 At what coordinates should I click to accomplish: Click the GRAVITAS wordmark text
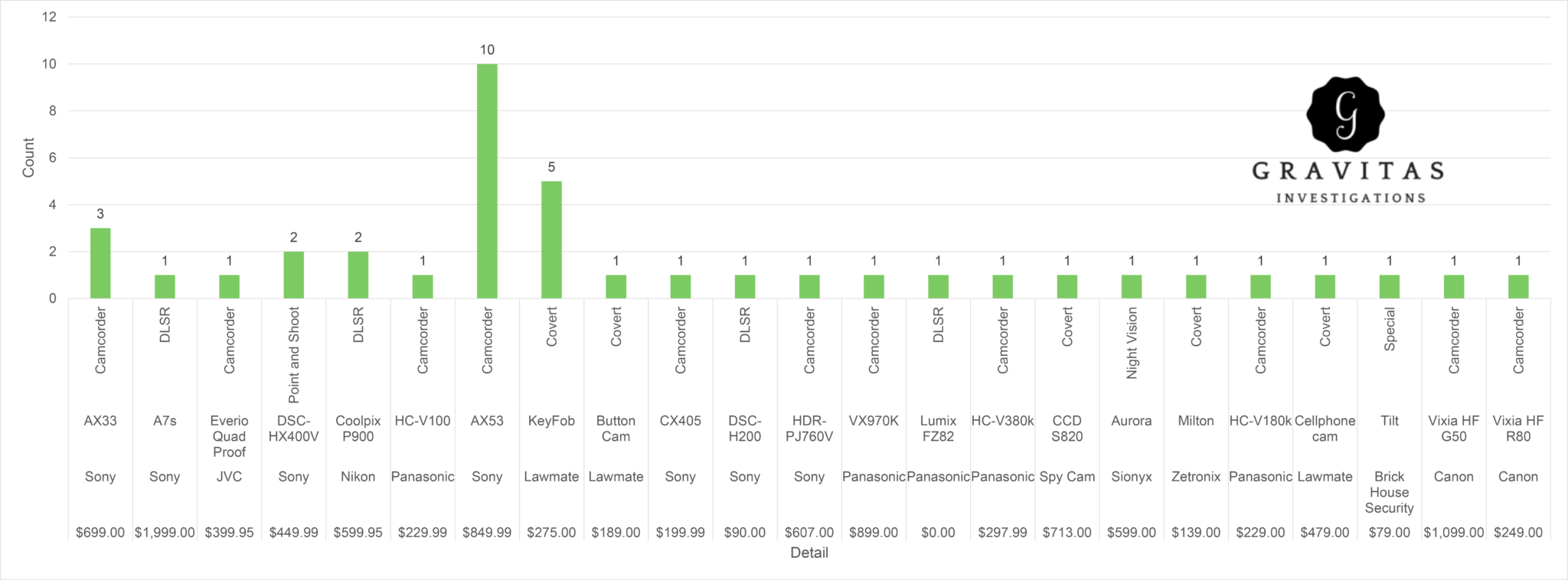point(1349,171)
